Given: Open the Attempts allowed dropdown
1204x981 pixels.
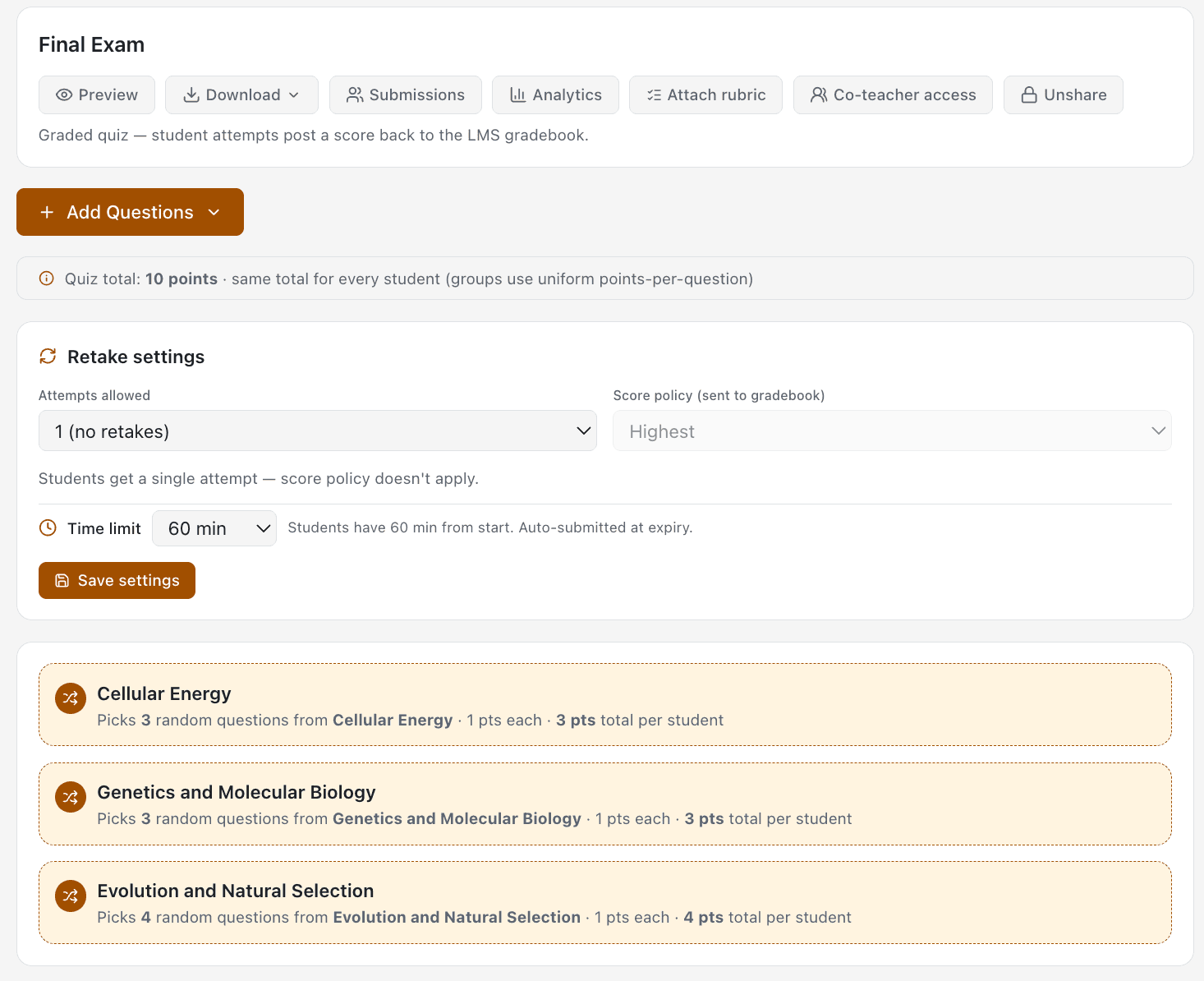Looking at the screenshot, I should click(x=318, y=431).
